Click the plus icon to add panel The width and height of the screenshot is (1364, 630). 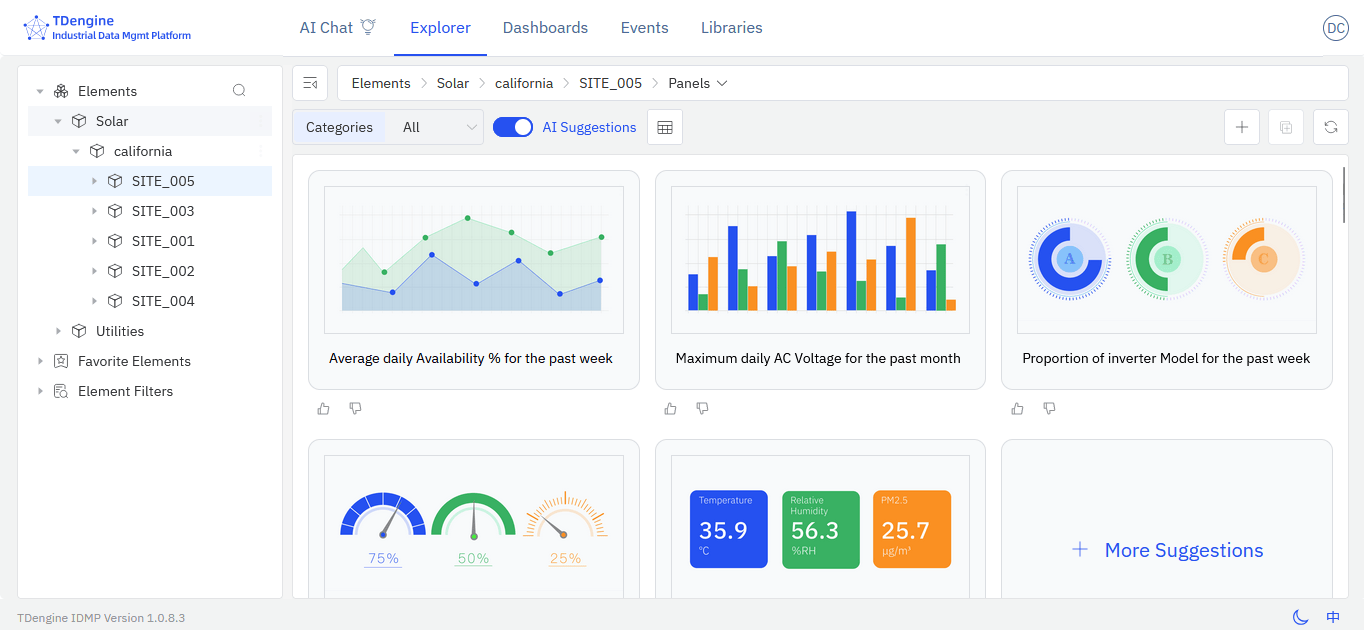tap(1241, 127)
